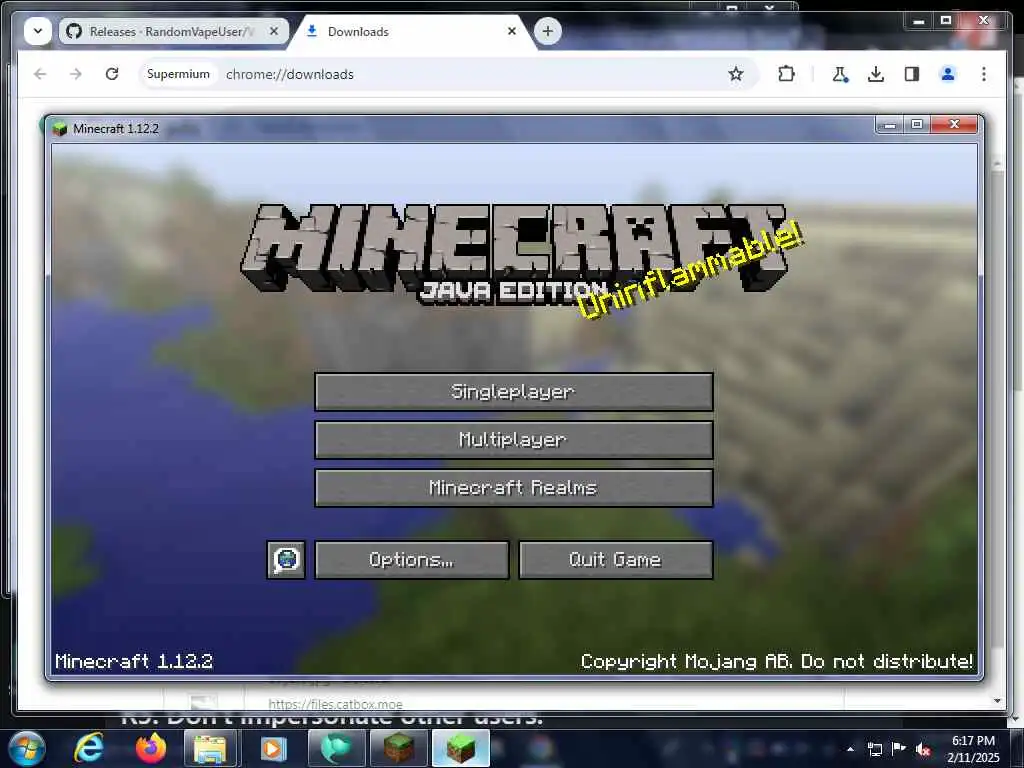Viewport: 1024px width, 768px height.
Task: Open a new browser tab
Action: [x=547, y=31]
